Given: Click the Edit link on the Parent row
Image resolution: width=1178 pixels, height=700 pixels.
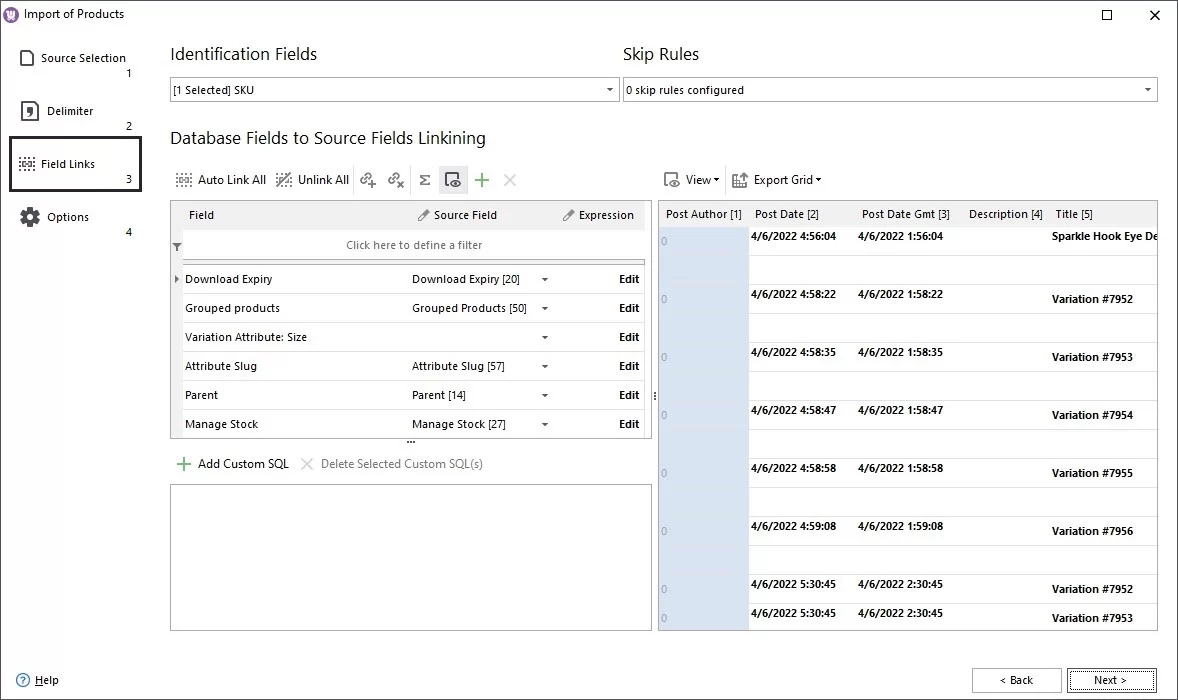Looking at the screenshot, I should [x=628, y=395].
